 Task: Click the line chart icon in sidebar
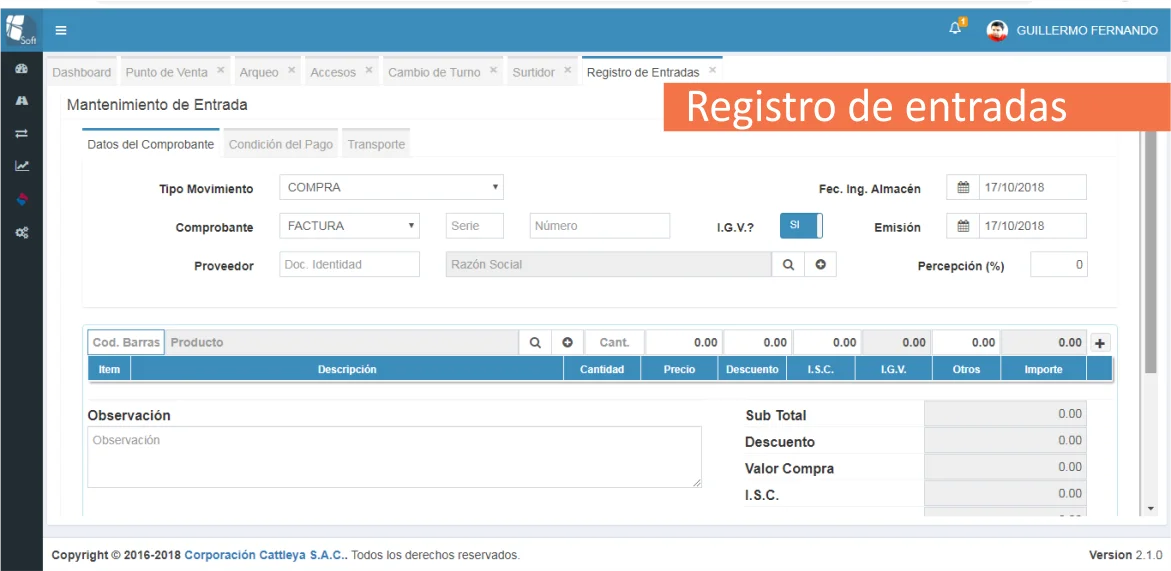pyautogui.click(x=21, y=166)
